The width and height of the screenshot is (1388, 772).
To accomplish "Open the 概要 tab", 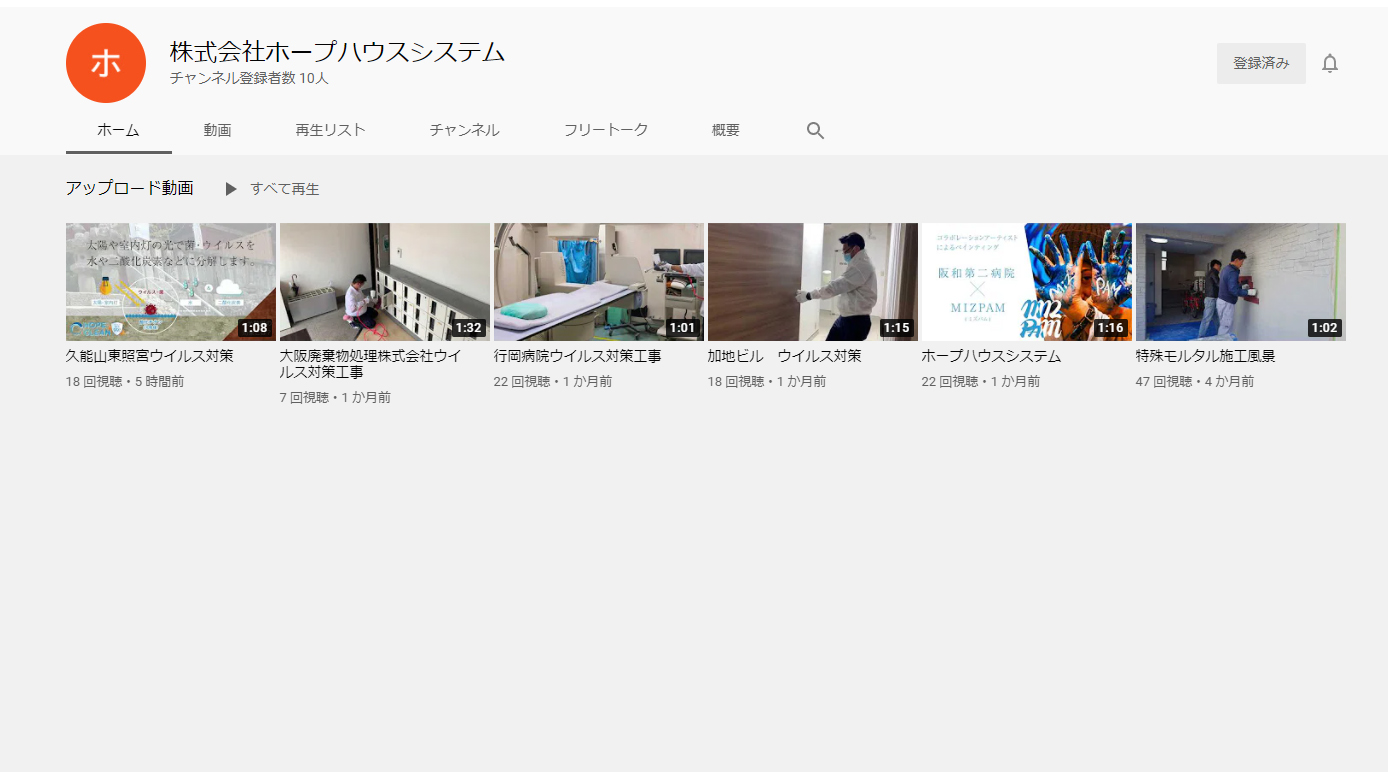I will point(725,130).
